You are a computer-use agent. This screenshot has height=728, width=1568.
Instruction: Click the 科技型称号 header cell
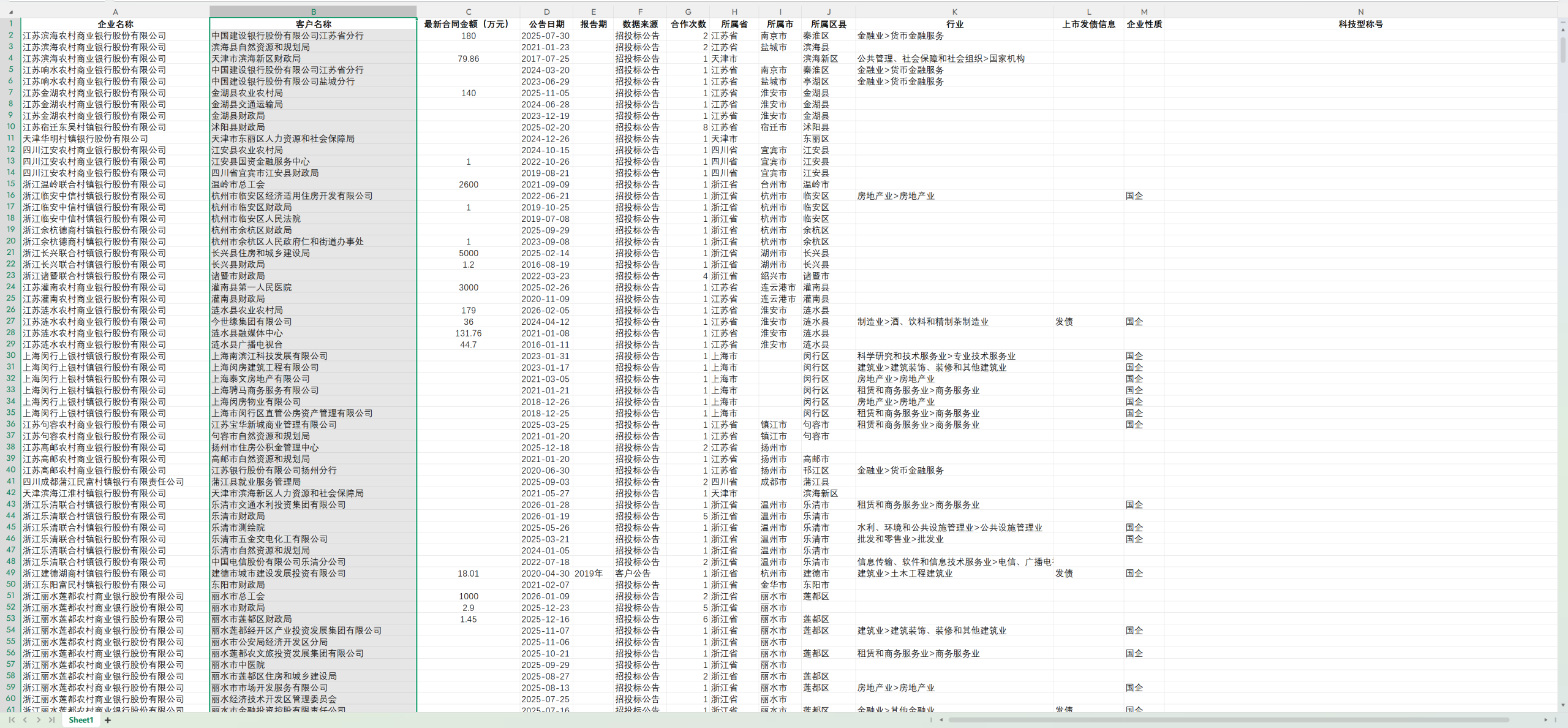[x=1360, y=24]
